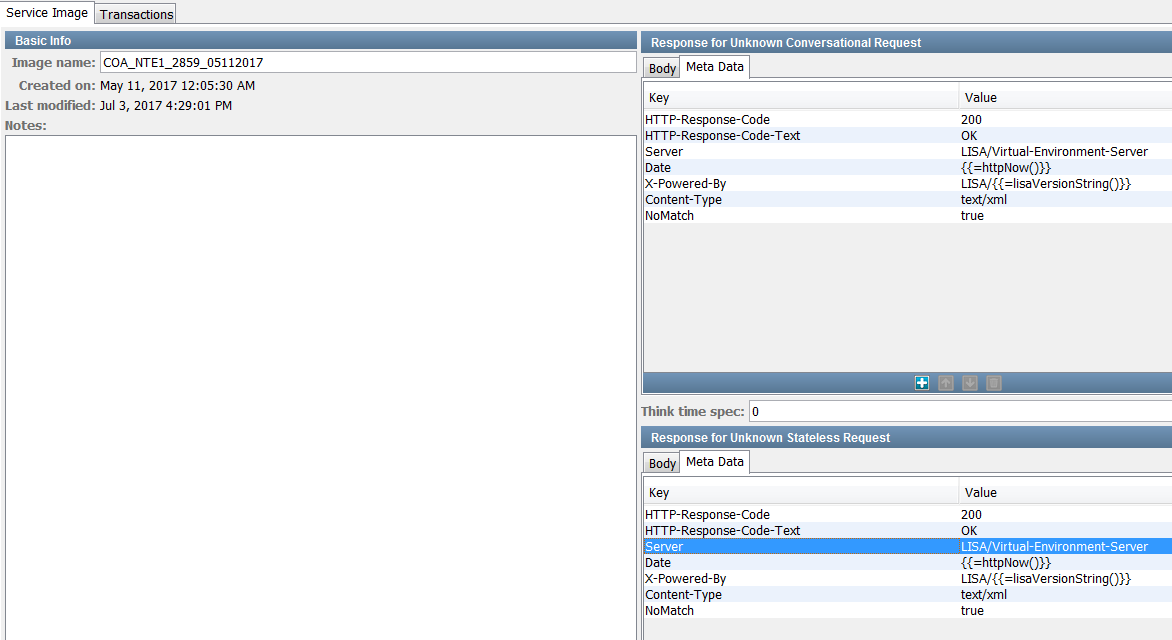Viewport: 1172px width, 640px height.
Task: Click value 200 in Stateless table
Action: point(971,514)
